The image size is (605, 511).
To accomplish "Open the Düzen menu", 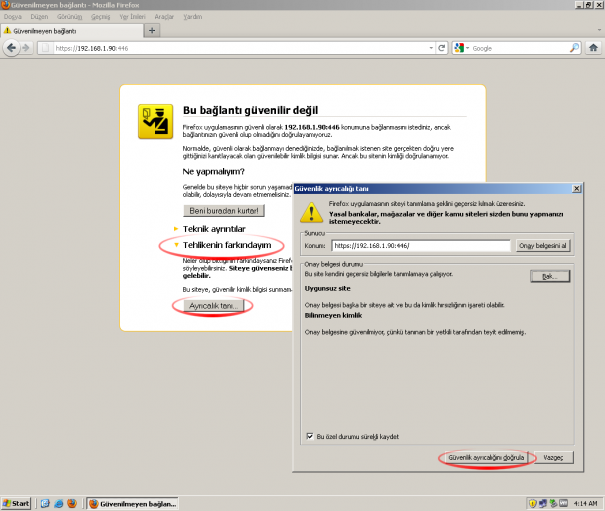I will (39, 17).
